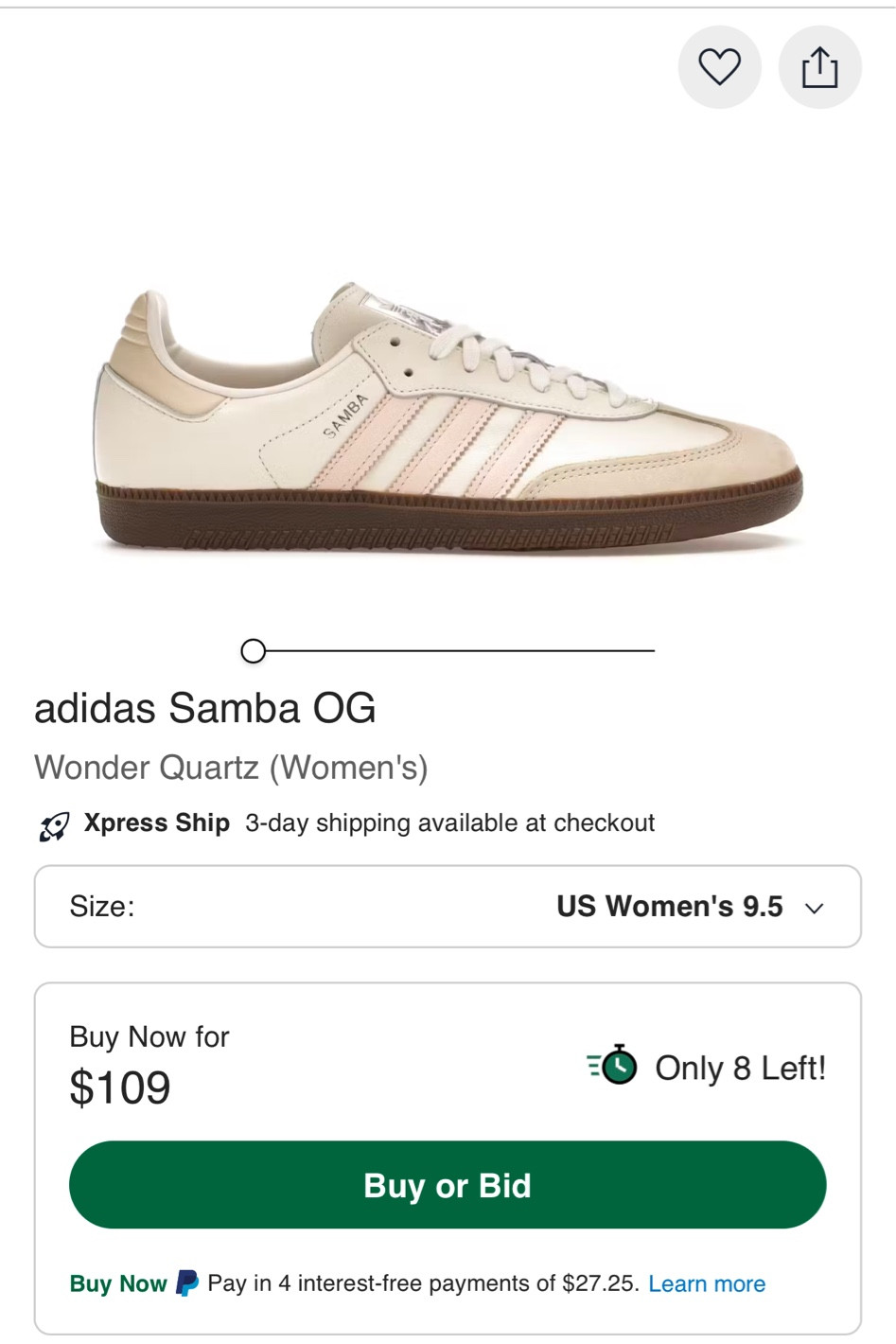This screenshot has height=1344, width=896.
Task: Expand the size chevron arrow
Action: coord(814,908)
